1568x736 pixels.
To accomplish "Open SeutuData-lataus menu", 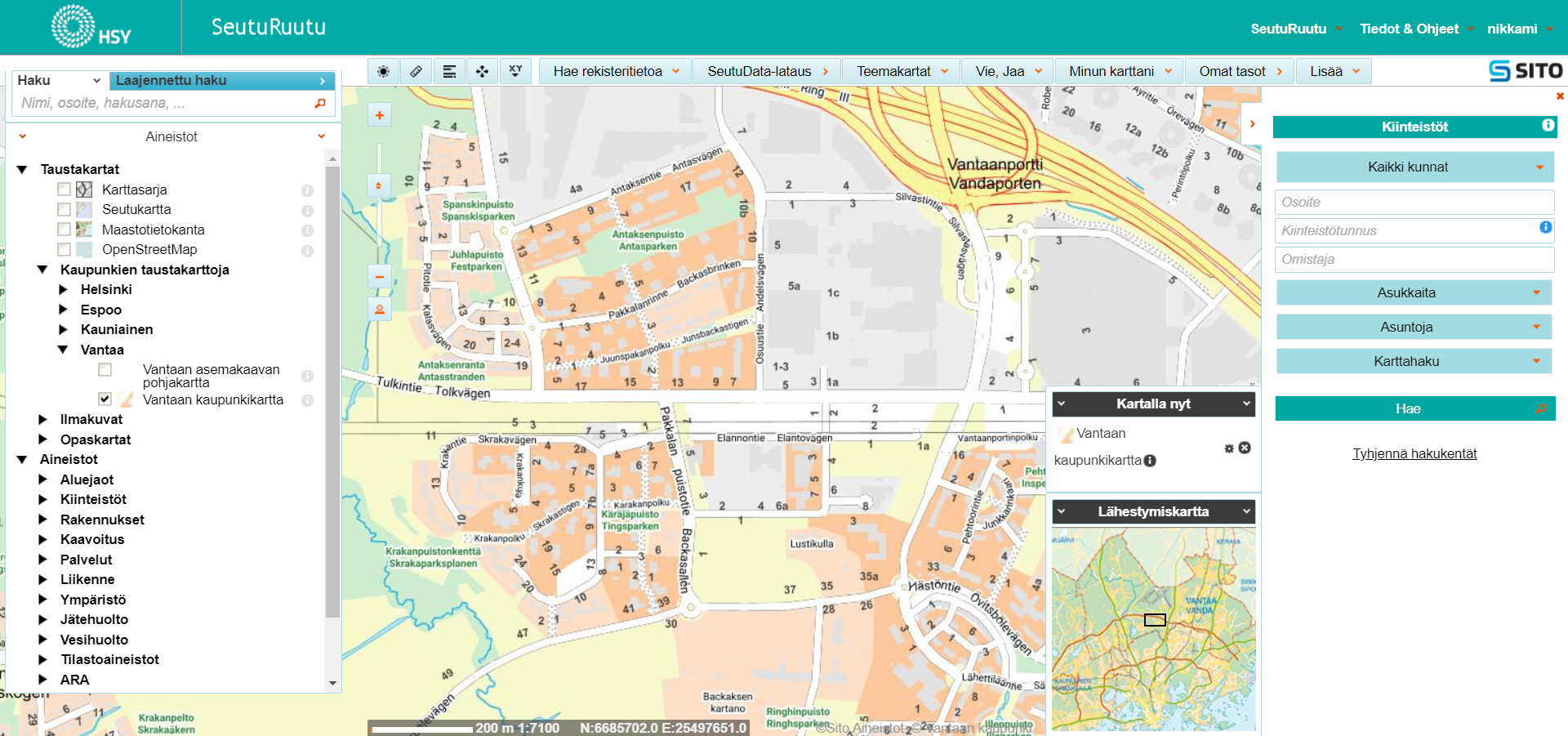I will pyautogui.click(x=768, y=71).
